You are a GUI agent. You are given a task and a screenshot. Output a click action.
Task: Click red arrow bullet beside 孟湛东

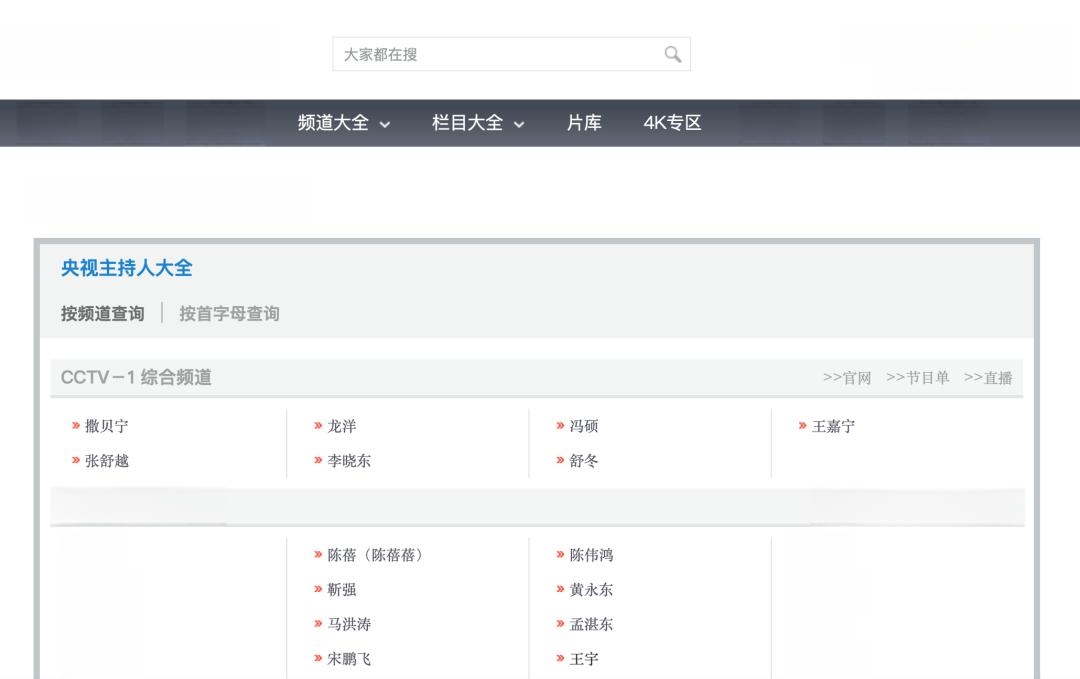(561, 623)
